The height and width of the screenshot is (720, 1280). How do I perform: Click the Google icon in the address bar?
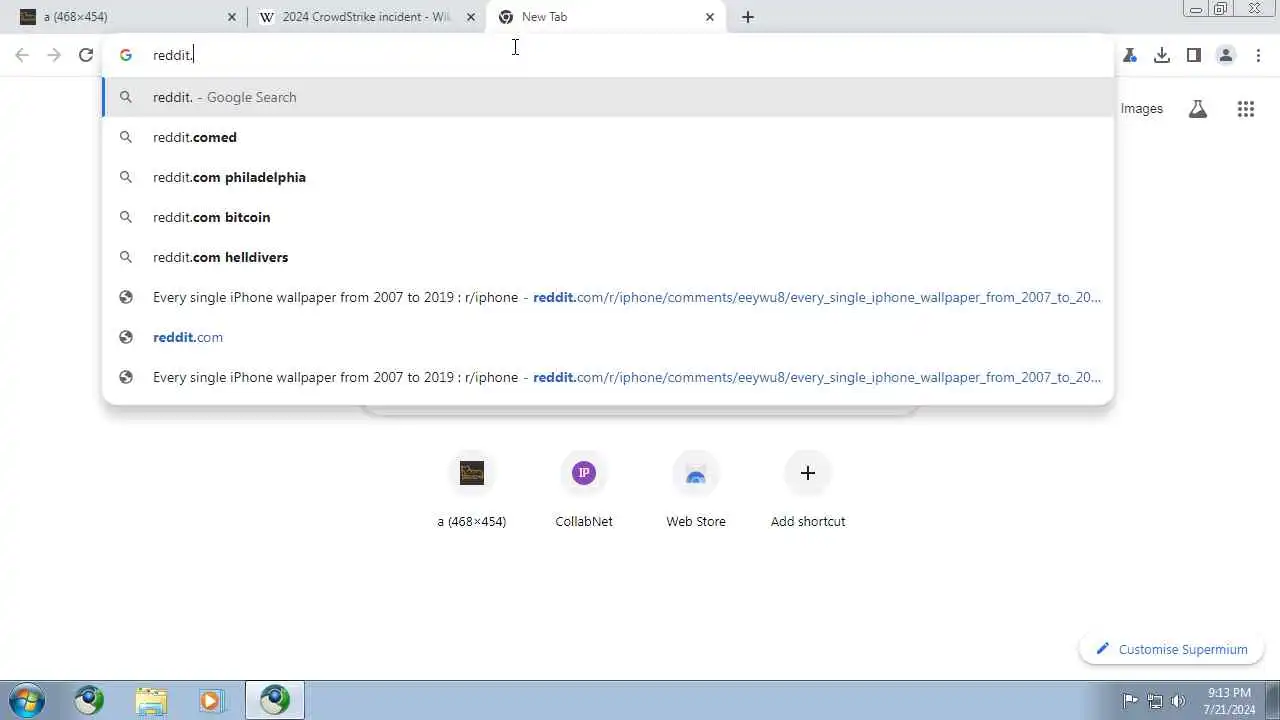click(126, 55)
